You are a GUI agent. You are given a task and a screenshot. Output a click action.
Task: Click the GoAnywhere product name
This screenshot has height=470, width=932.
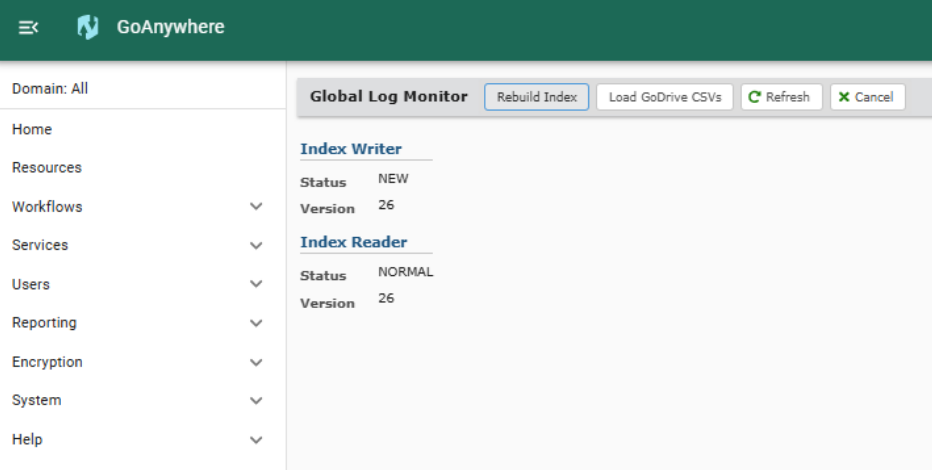pos(171,27)
